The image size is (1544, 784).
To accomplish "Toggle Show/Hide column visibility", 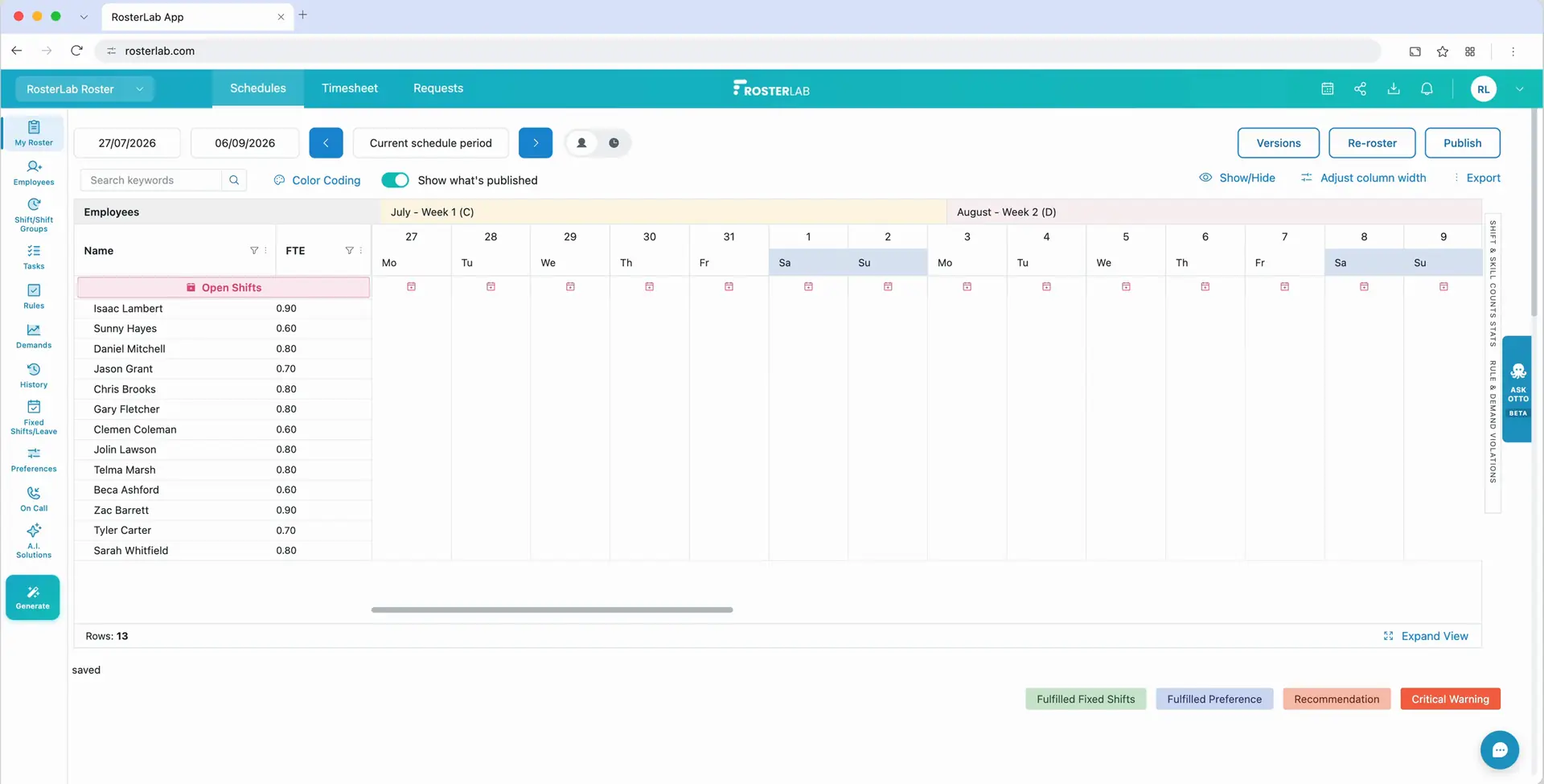I will click(1237, 178).
